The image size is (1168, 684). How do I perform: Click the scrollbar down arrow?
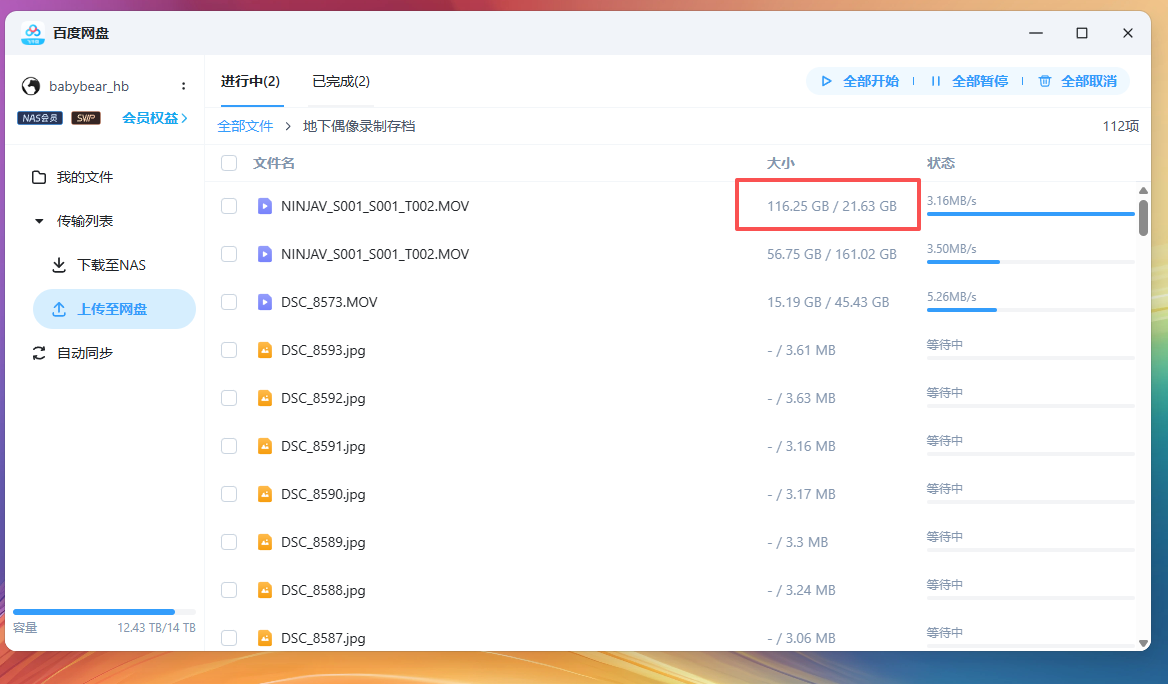coord(1143,643)
